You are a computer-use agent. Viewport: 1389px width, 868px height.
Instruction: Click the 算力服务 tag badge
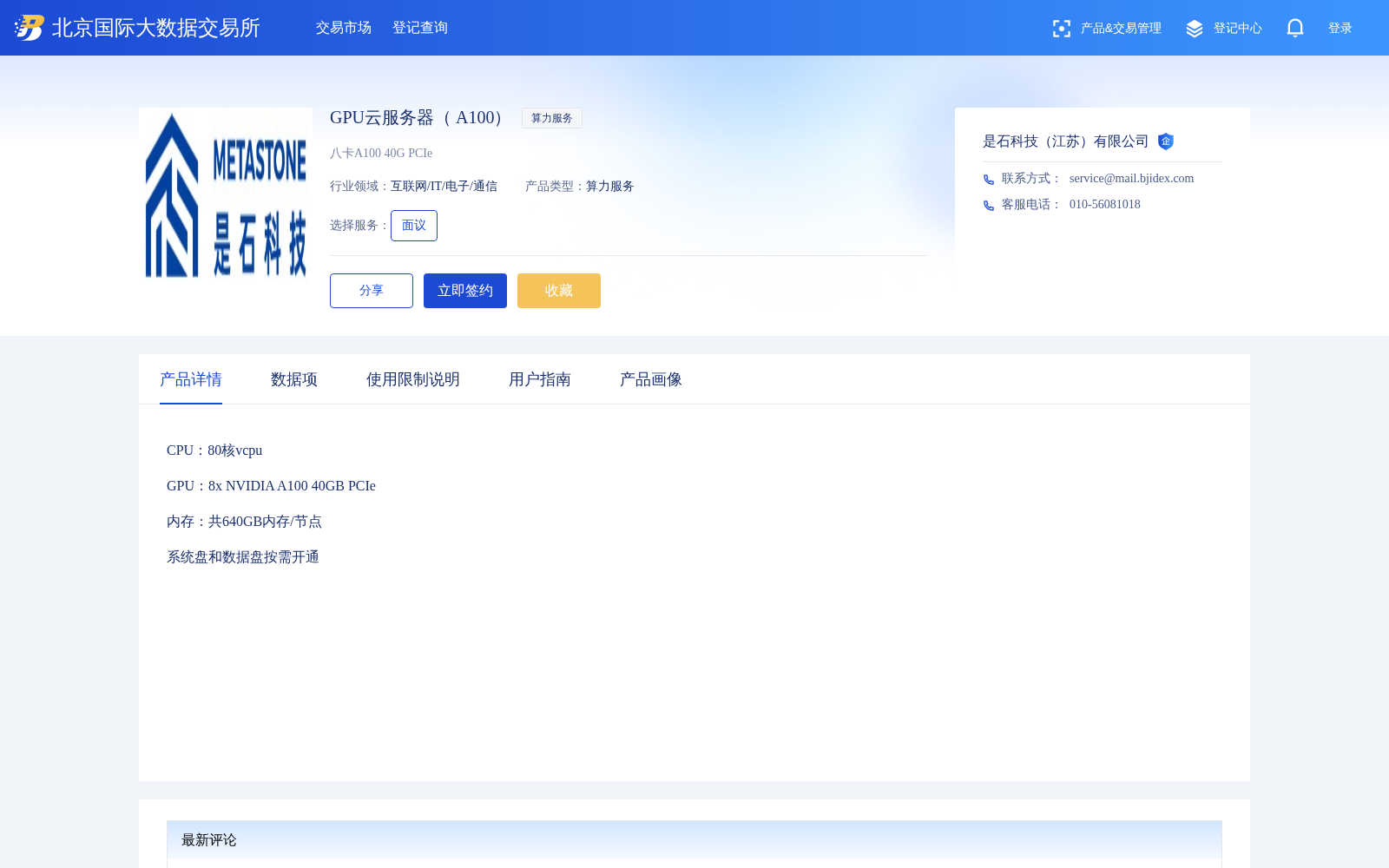tap(552, 118)
